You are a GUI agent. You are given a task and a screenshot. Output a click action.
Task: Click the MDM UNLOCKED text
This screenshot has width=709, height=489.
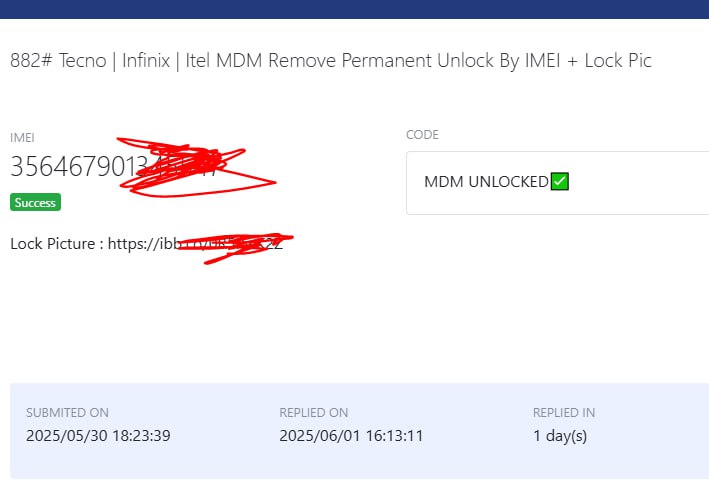(x=487, y=182)
